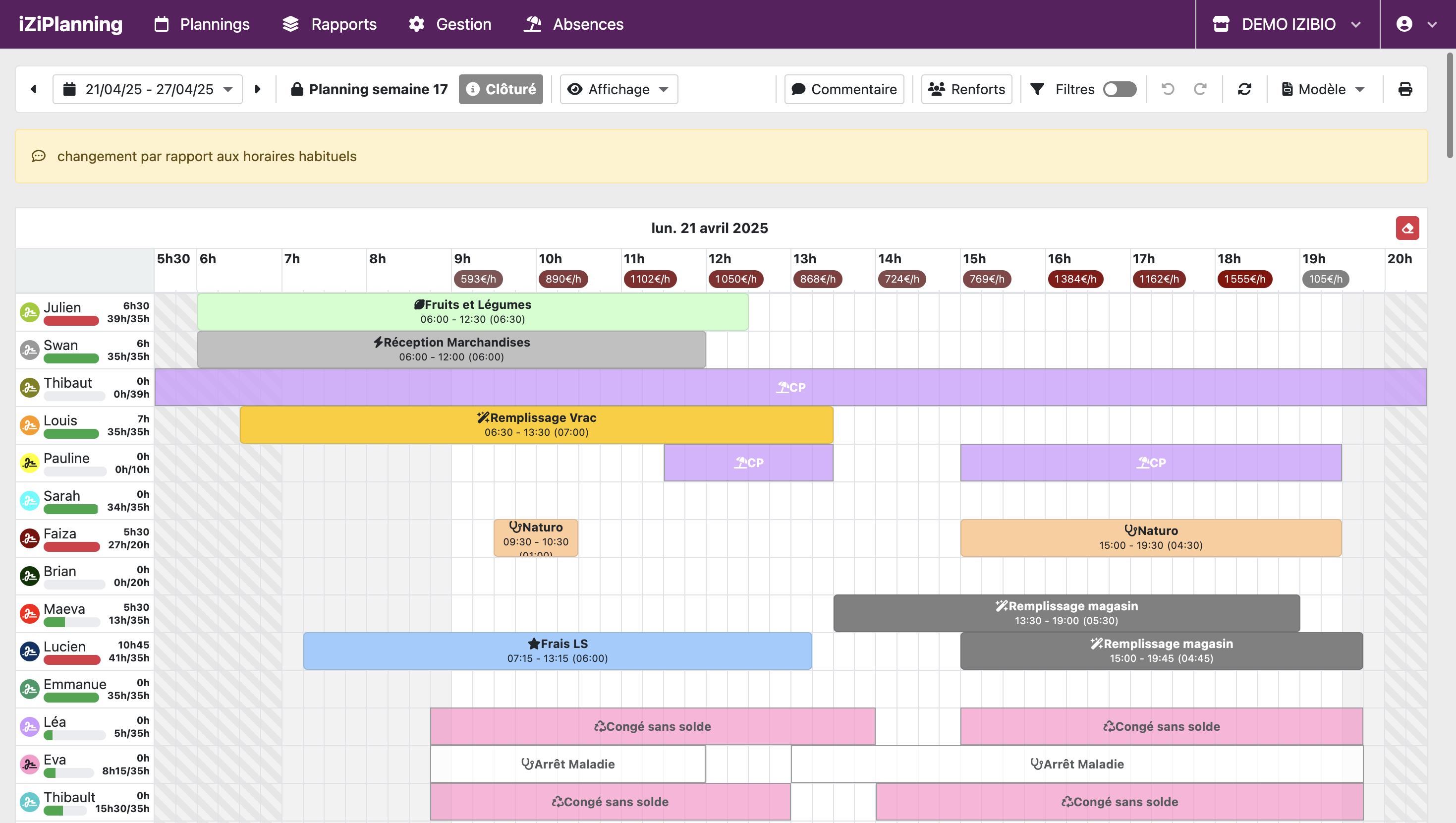Go to the previous week arrow

(x=34, y=89)
